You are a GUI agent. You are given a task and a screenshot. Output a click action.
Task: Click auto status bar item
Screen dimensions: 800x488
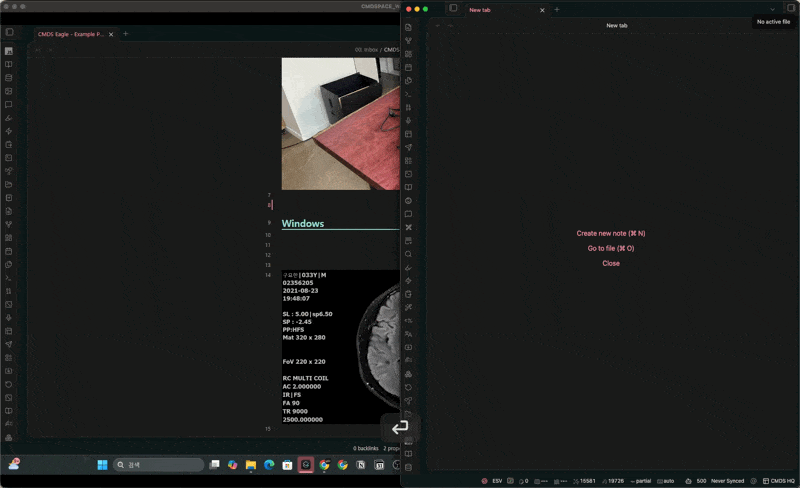(666, 481)
